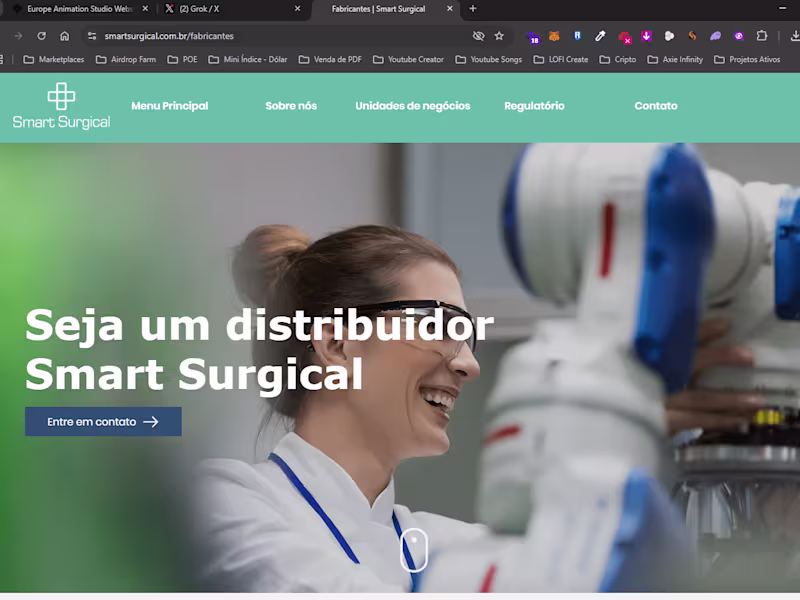
Task: Click the Smart Surgical logo
Action: pyautogui.click(x=61, y=106)
